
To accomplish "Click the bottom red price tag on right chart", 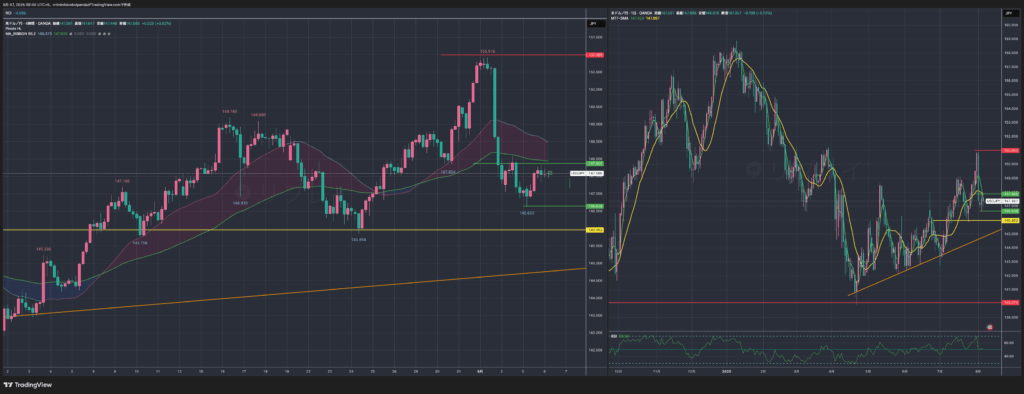I will point(1011,303).
